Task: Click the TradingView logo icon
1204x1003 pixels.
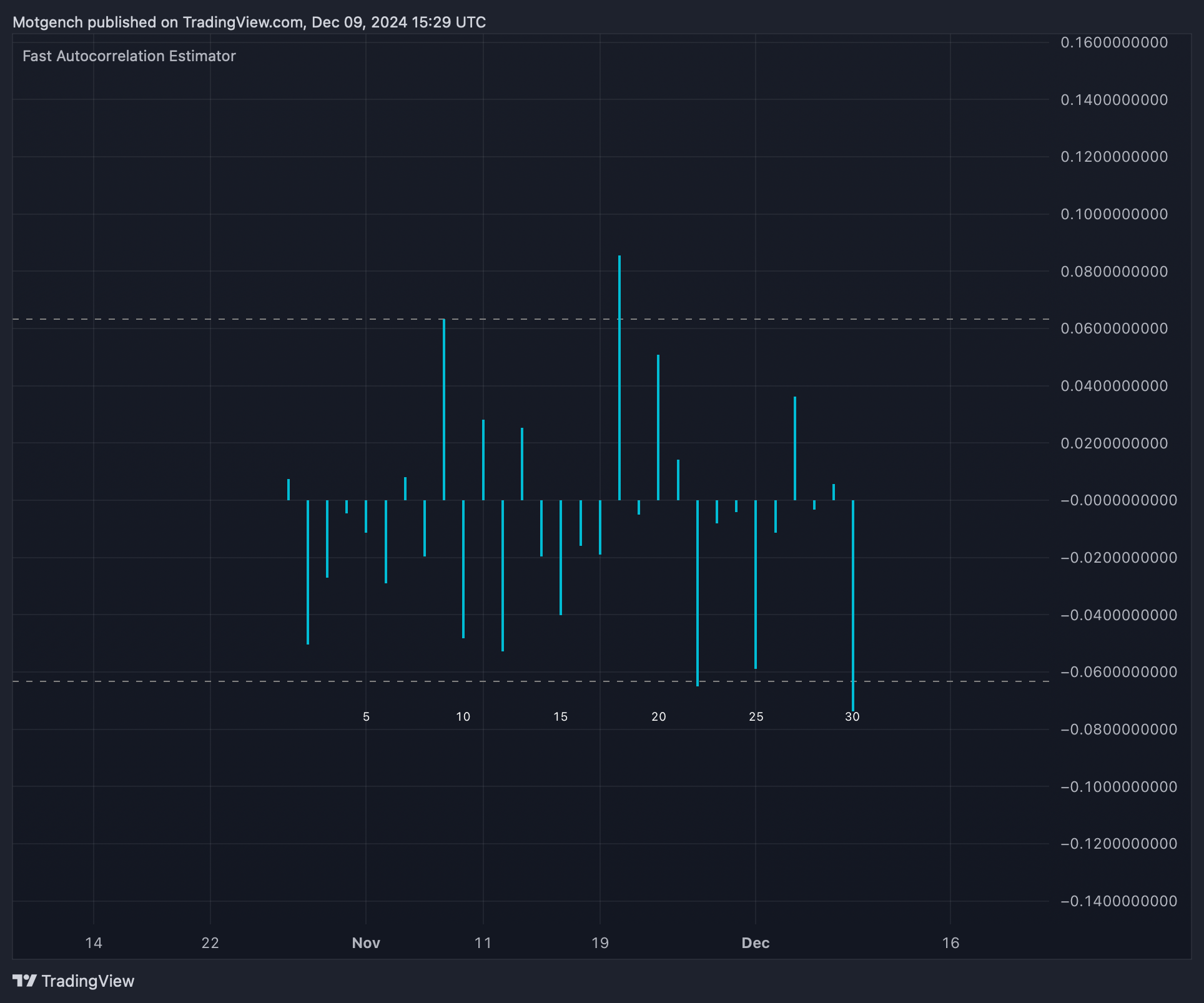Action: (24, 981)
